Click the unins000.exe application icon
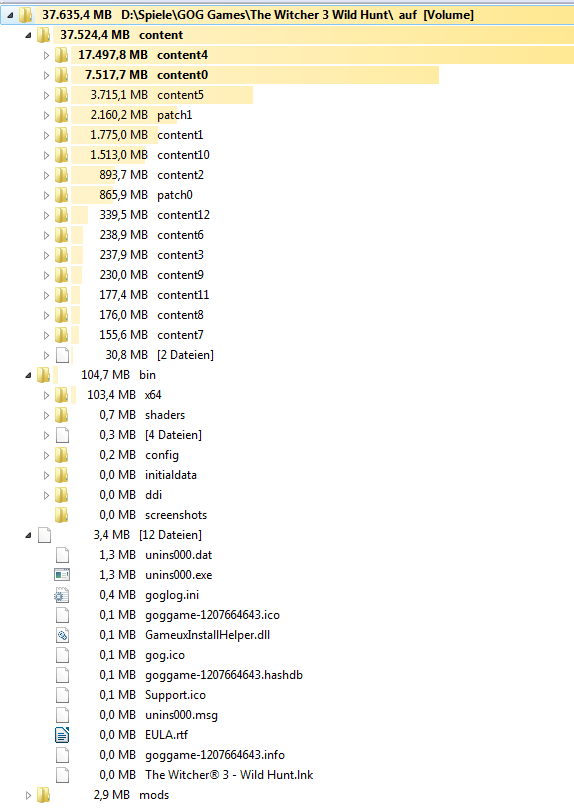This screenshot has width=574, height=812. point(62,575)
